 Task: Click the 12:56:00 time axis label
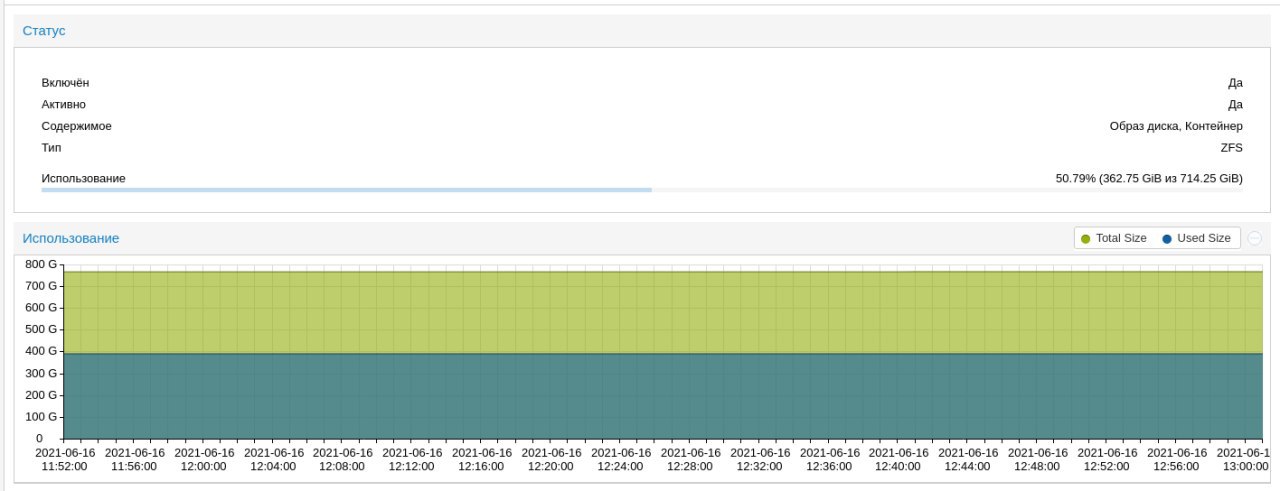[1176, 459]
